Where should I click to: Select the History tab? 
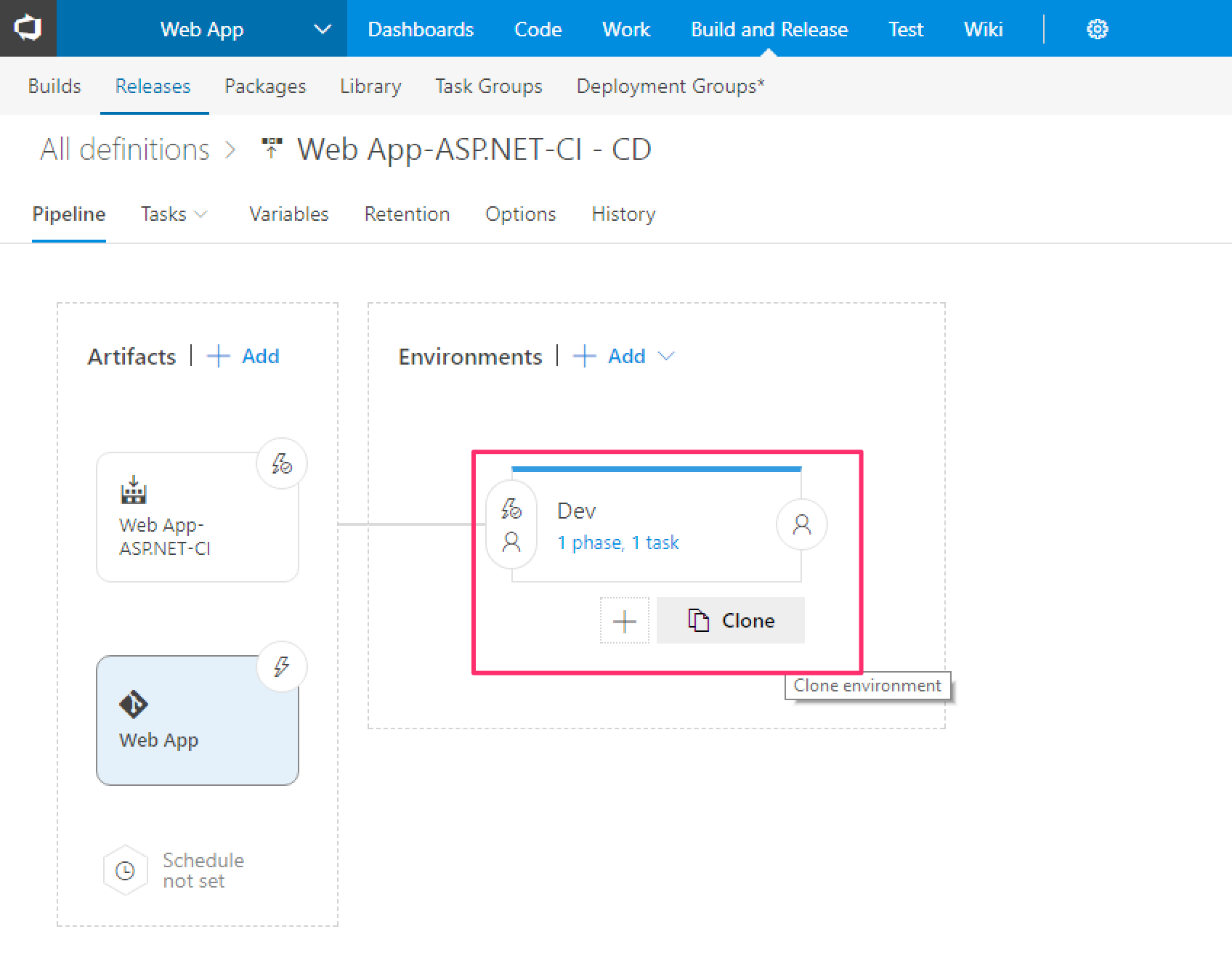623,214
